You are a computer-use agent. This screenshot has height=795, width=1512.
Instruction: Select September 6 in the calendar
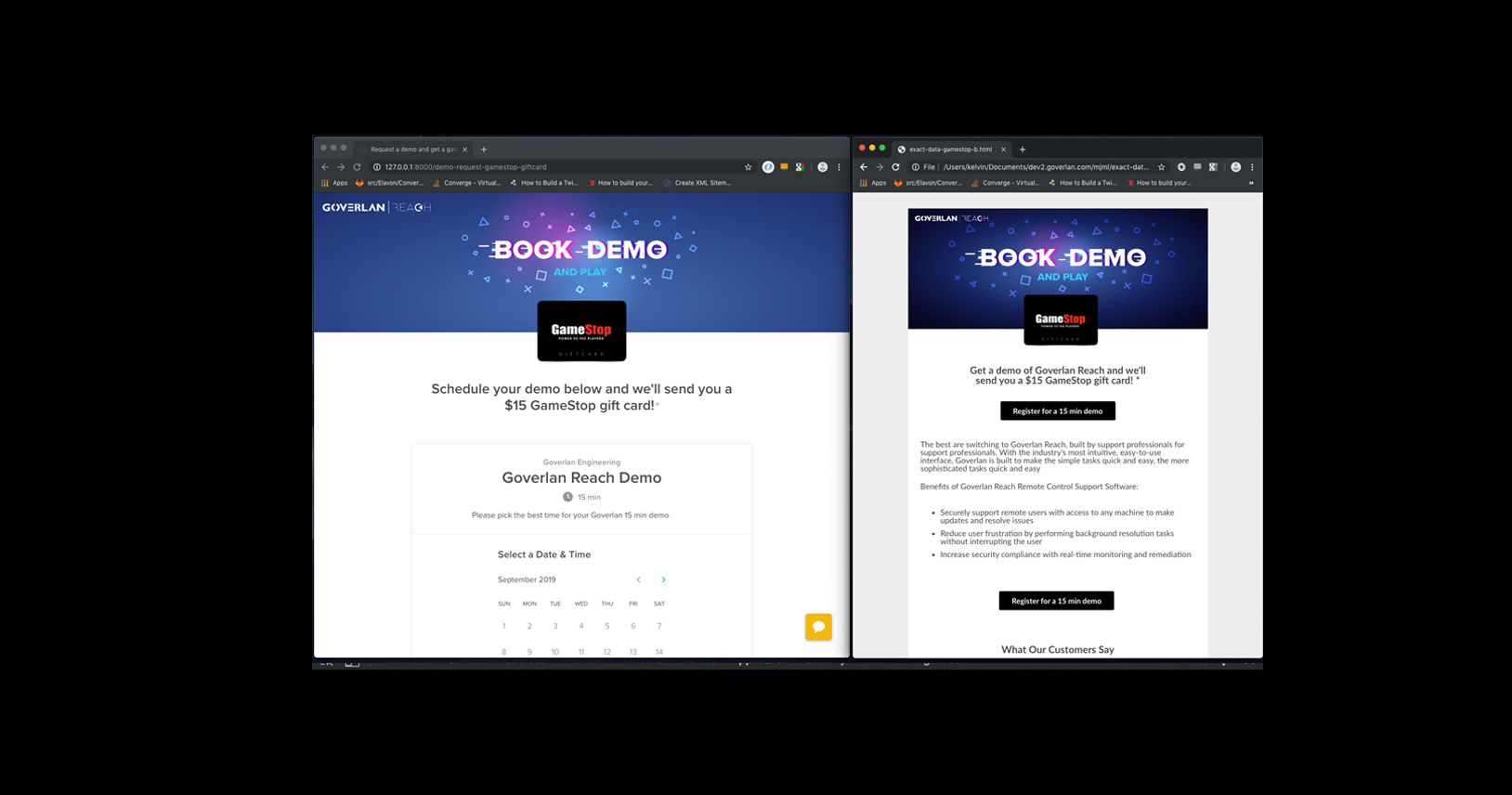(x=633, y=626)
